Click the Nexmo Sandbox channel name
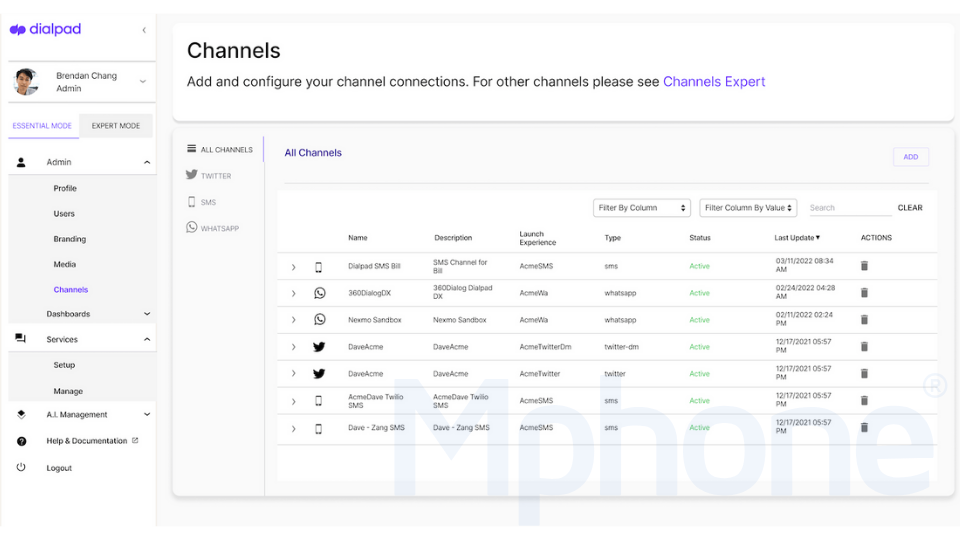 (375, 320)
